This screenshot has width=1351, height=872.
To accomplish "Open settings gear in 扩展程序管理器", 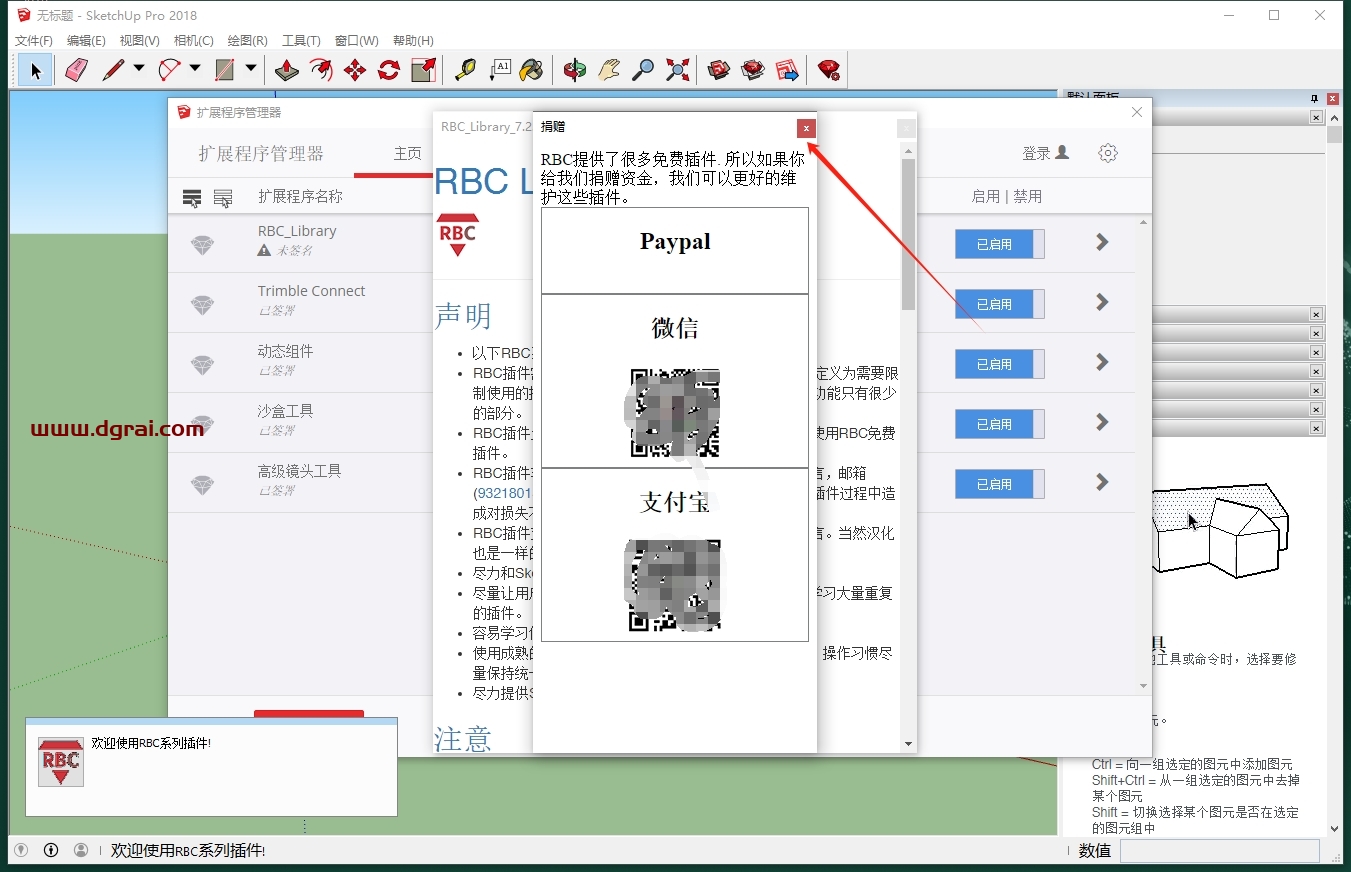I will pyautogui.click(x=1107, y=153).
